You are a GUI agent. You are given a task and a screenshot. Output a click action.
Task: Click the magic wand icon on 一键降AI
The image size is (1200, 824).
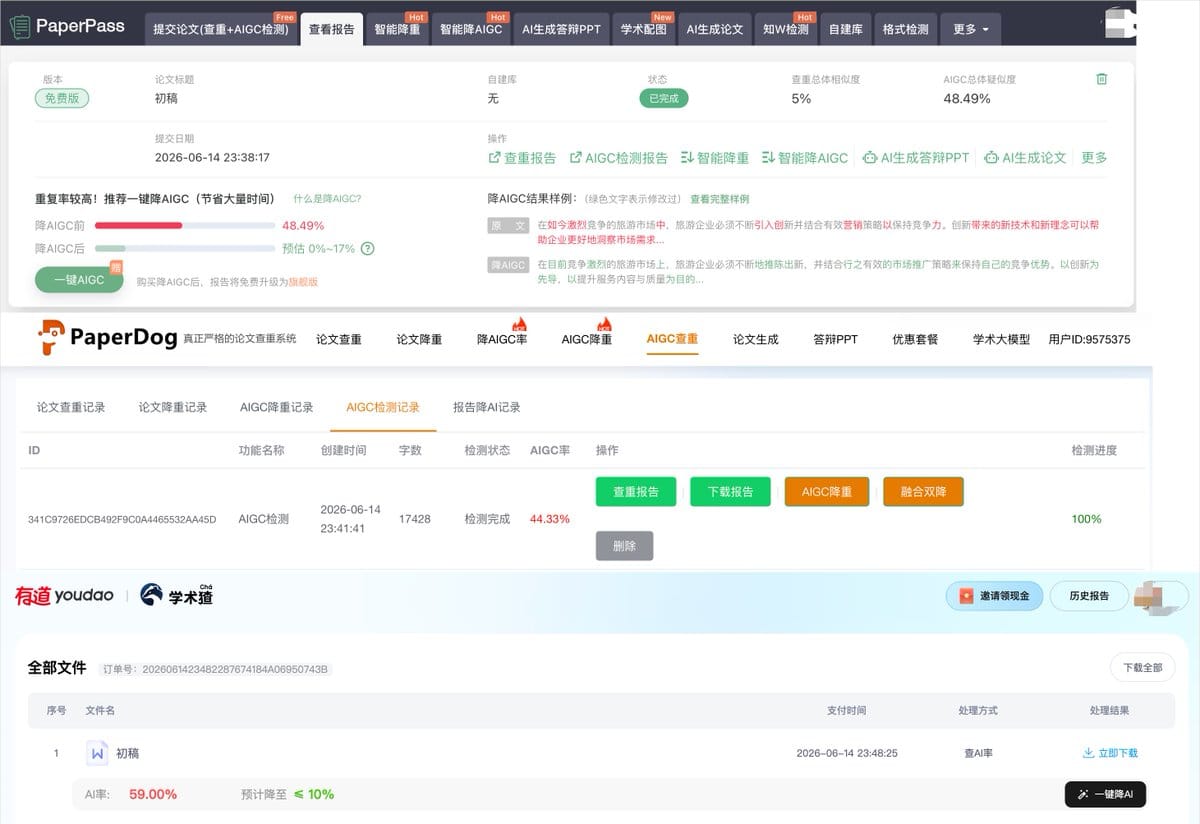(1082, 795)
